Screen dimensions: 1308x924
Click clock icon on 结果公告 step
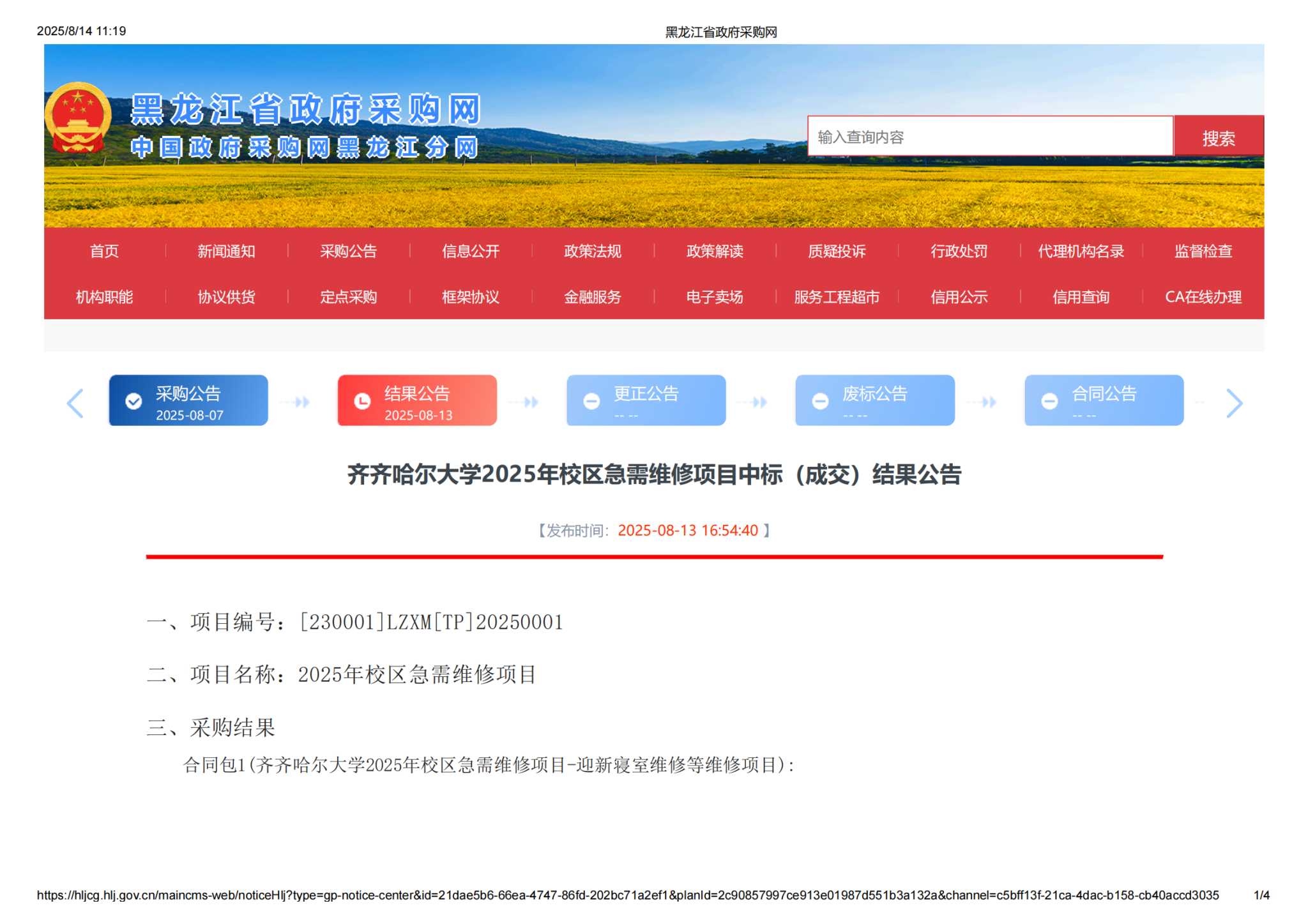pyautogui.click(x=362, y=401)
